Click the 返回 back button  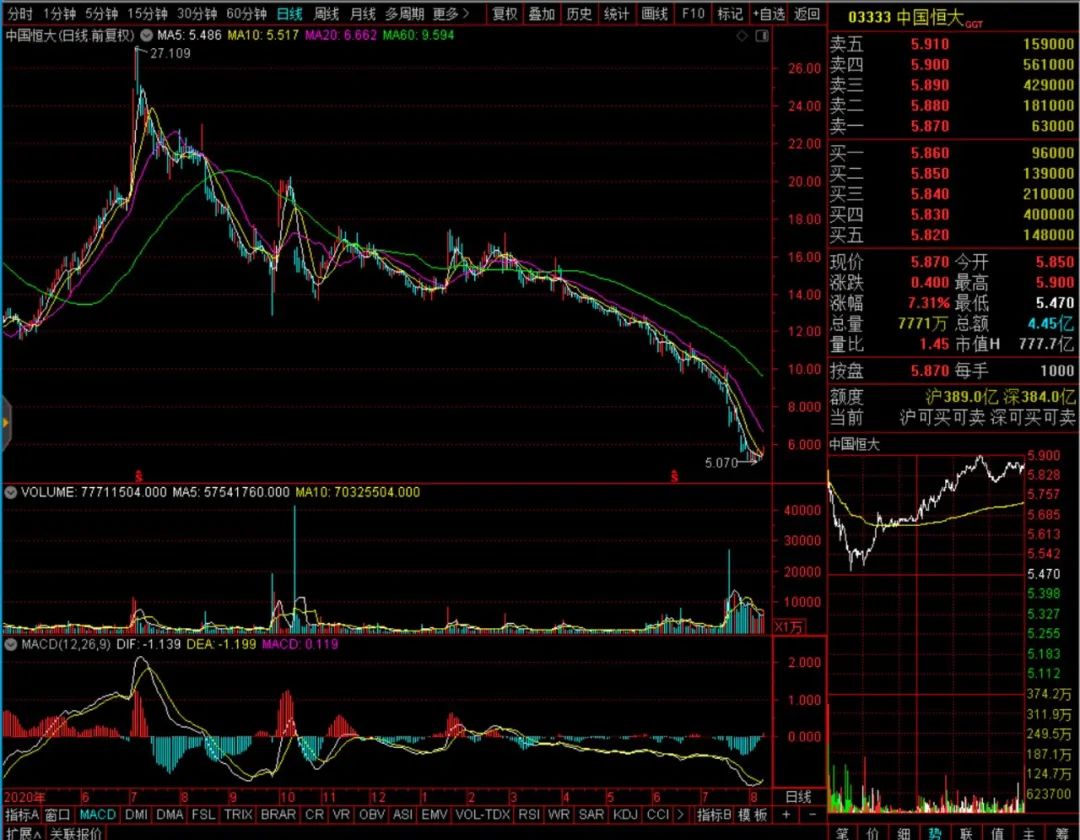[807, 14]
